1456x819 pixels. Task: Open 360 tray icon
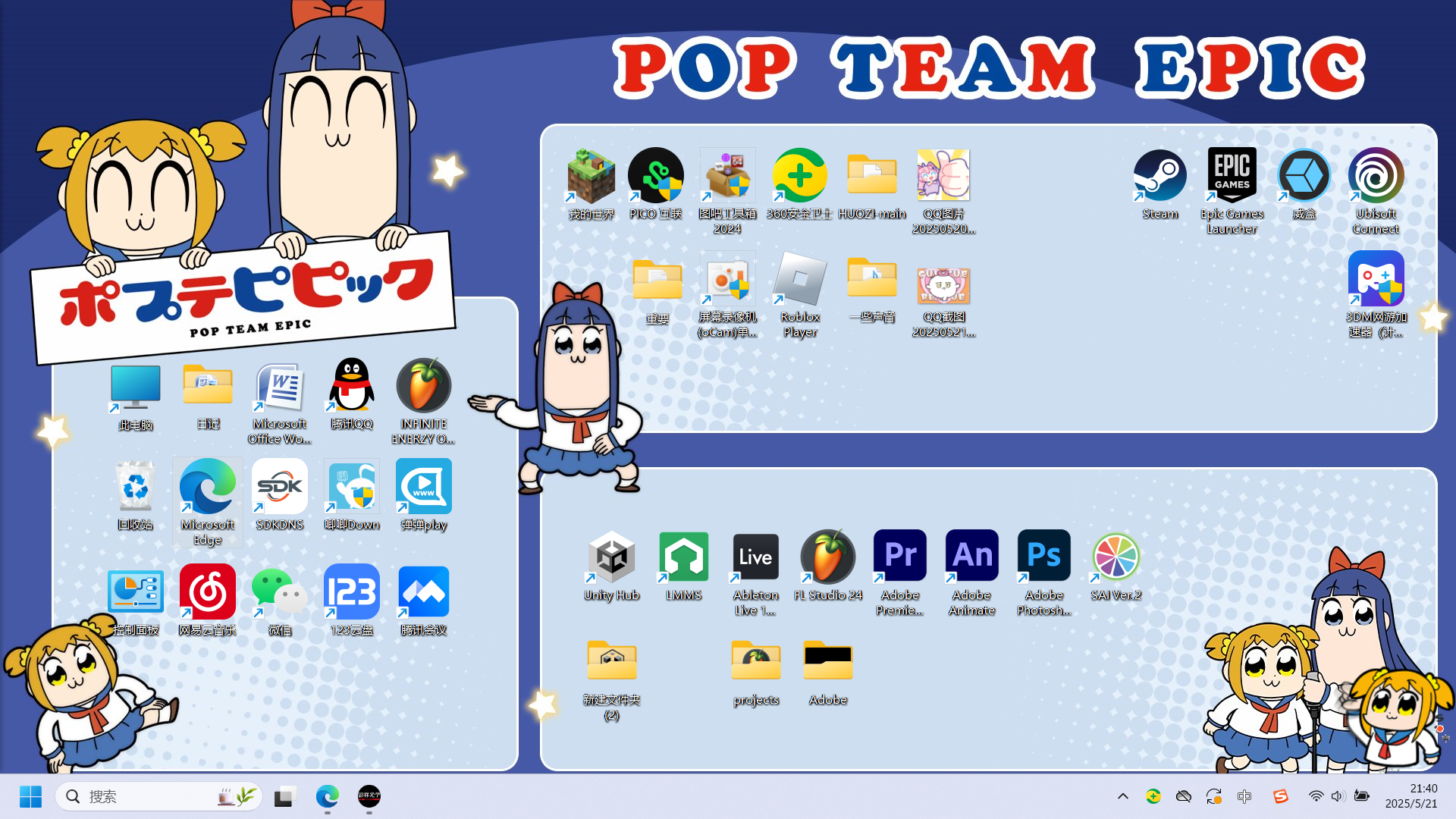tap(1153, 796)
